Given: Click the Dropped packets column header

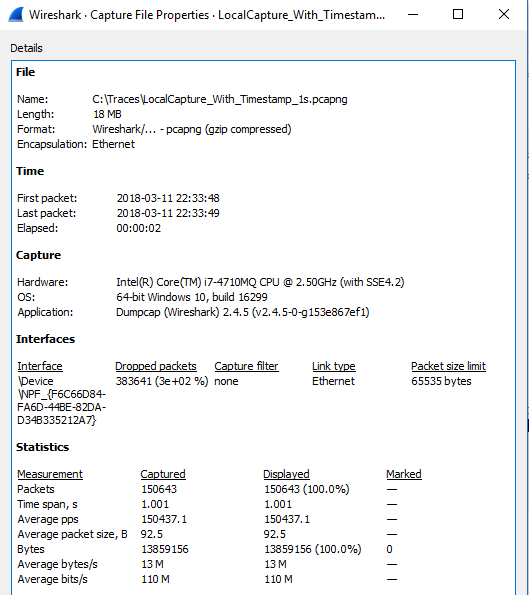Looking at the screenshot, I should [156, 366].
